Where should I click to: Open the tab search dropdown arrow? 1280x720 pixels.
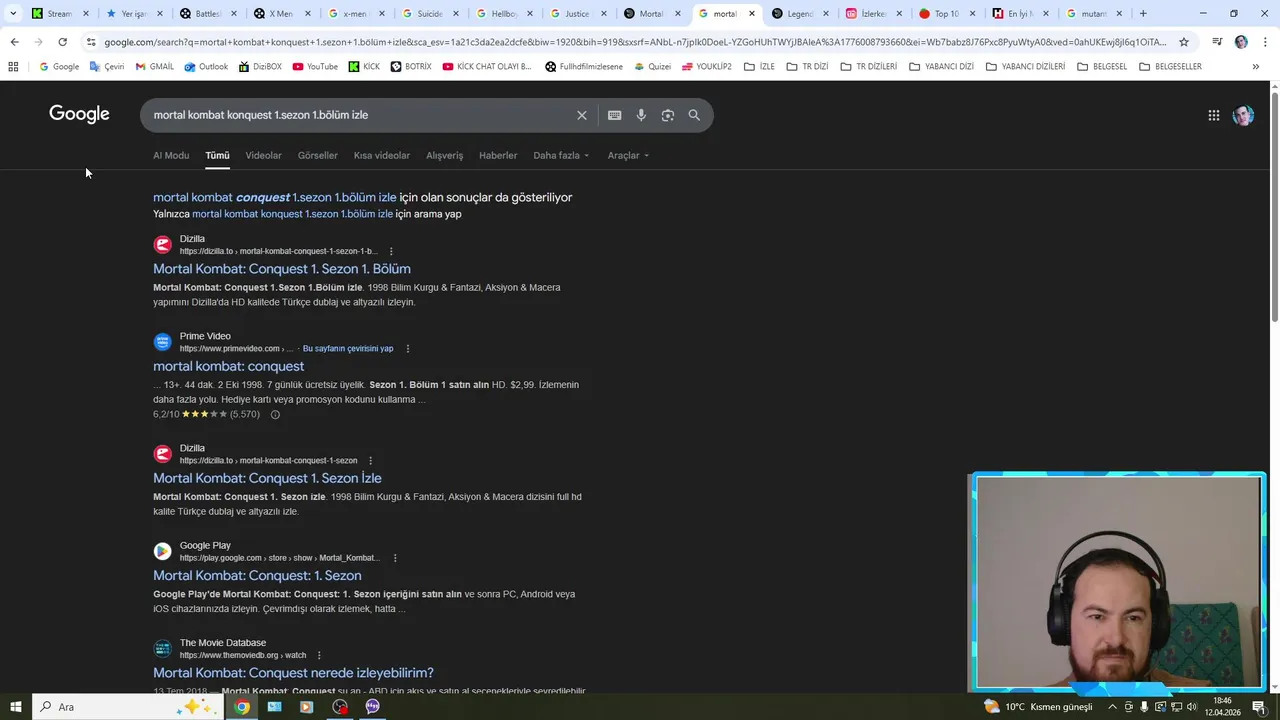13,14
